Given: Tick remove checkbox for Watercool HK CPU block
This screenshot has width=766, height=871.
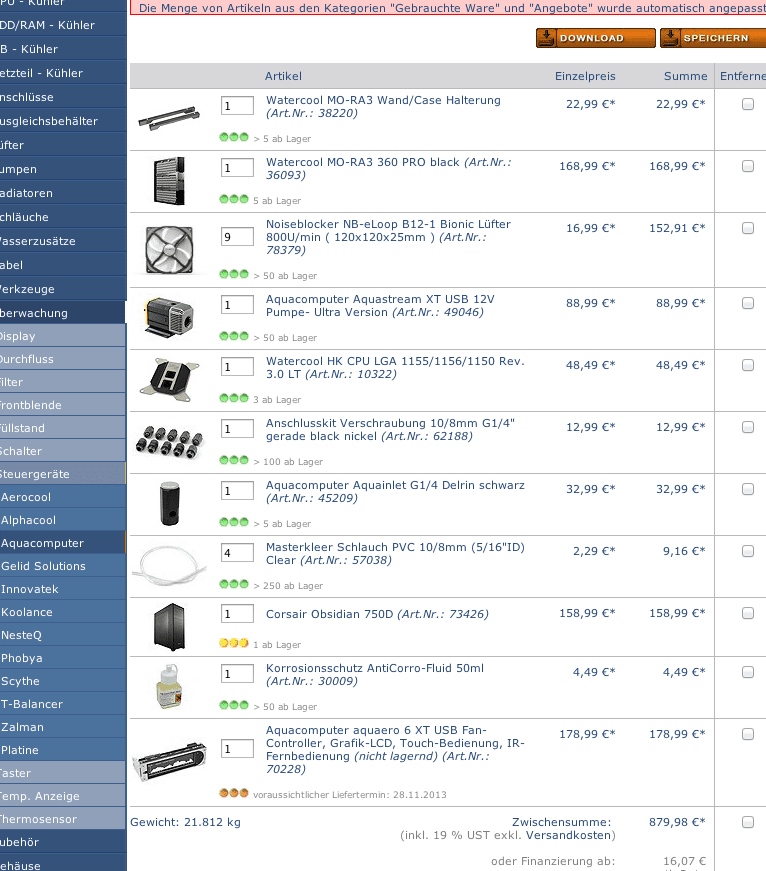Looking at the screenshot, I should [748, 365].
